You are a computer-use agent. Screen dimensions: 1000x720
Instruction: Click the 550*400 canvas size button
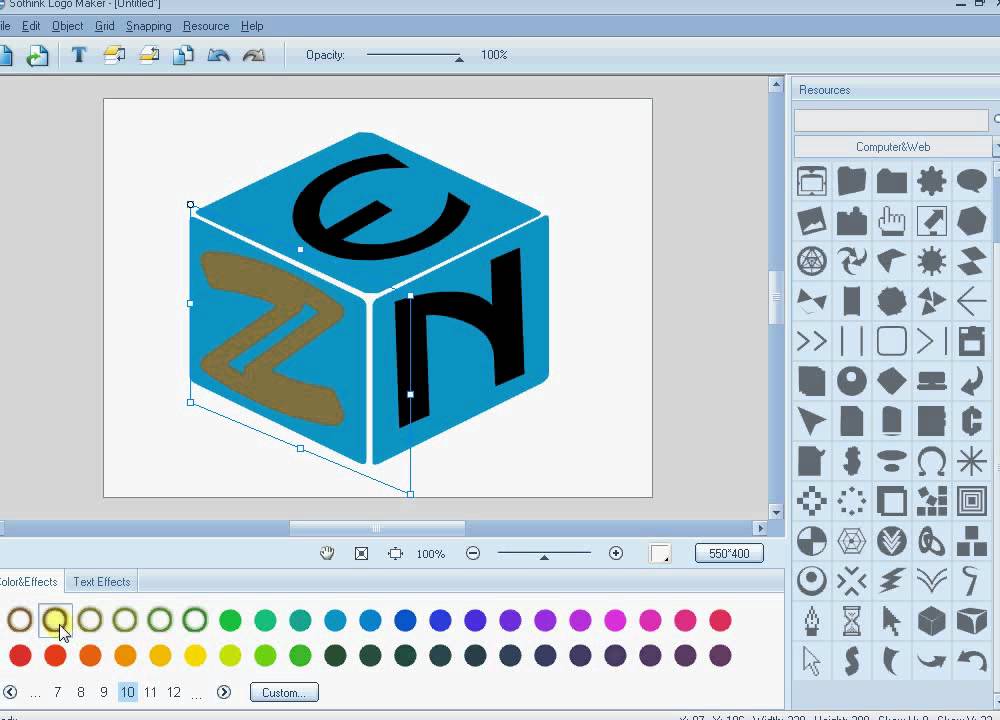[x=729, y=554]
